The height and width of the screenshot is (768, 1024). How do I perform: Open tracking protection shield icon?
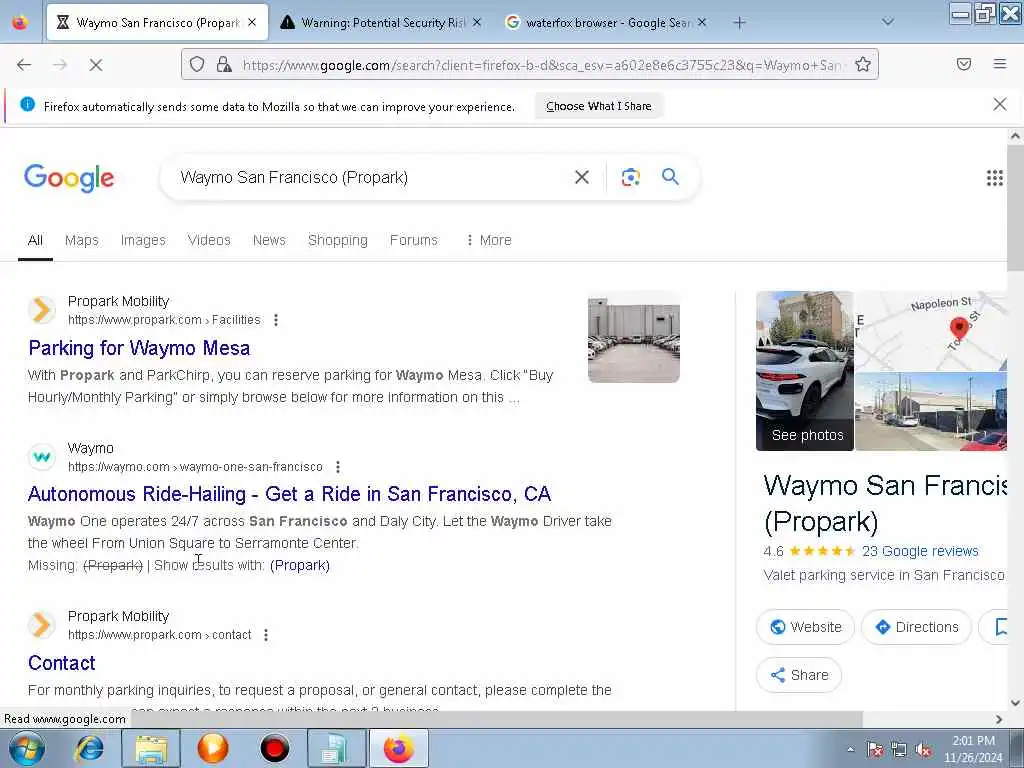click(197, 64)
